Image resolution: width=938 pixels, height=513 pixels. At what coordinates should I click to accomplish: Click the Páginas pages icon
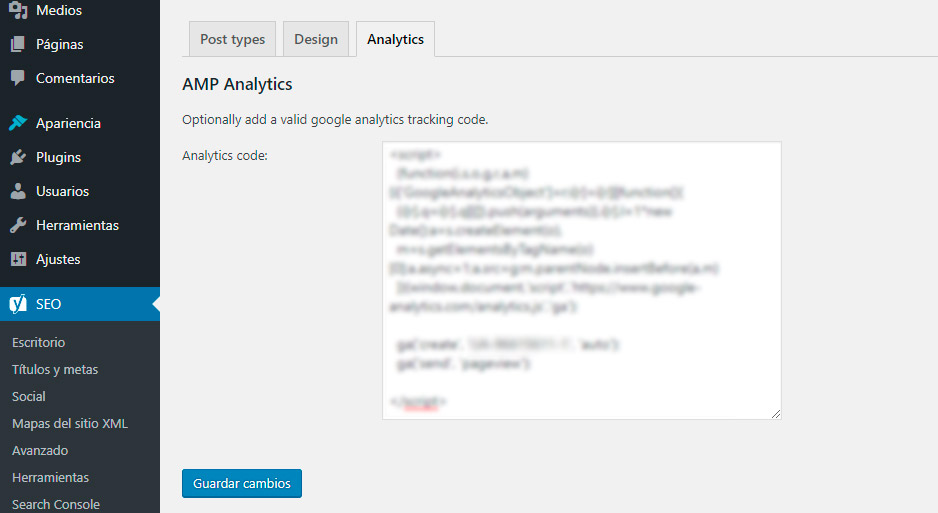point(18,44)
